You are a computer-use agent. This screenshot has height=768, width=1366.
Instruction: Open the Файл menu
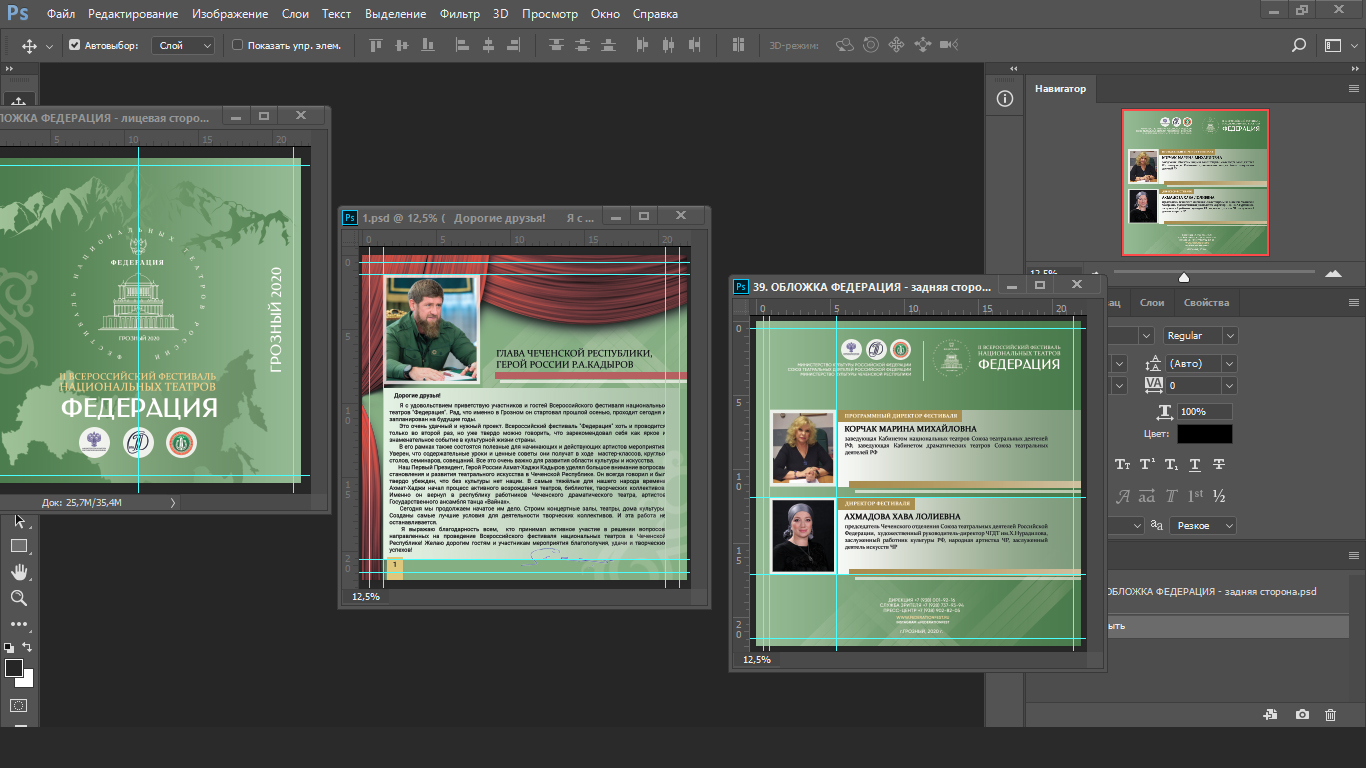(x=60, y=14)
